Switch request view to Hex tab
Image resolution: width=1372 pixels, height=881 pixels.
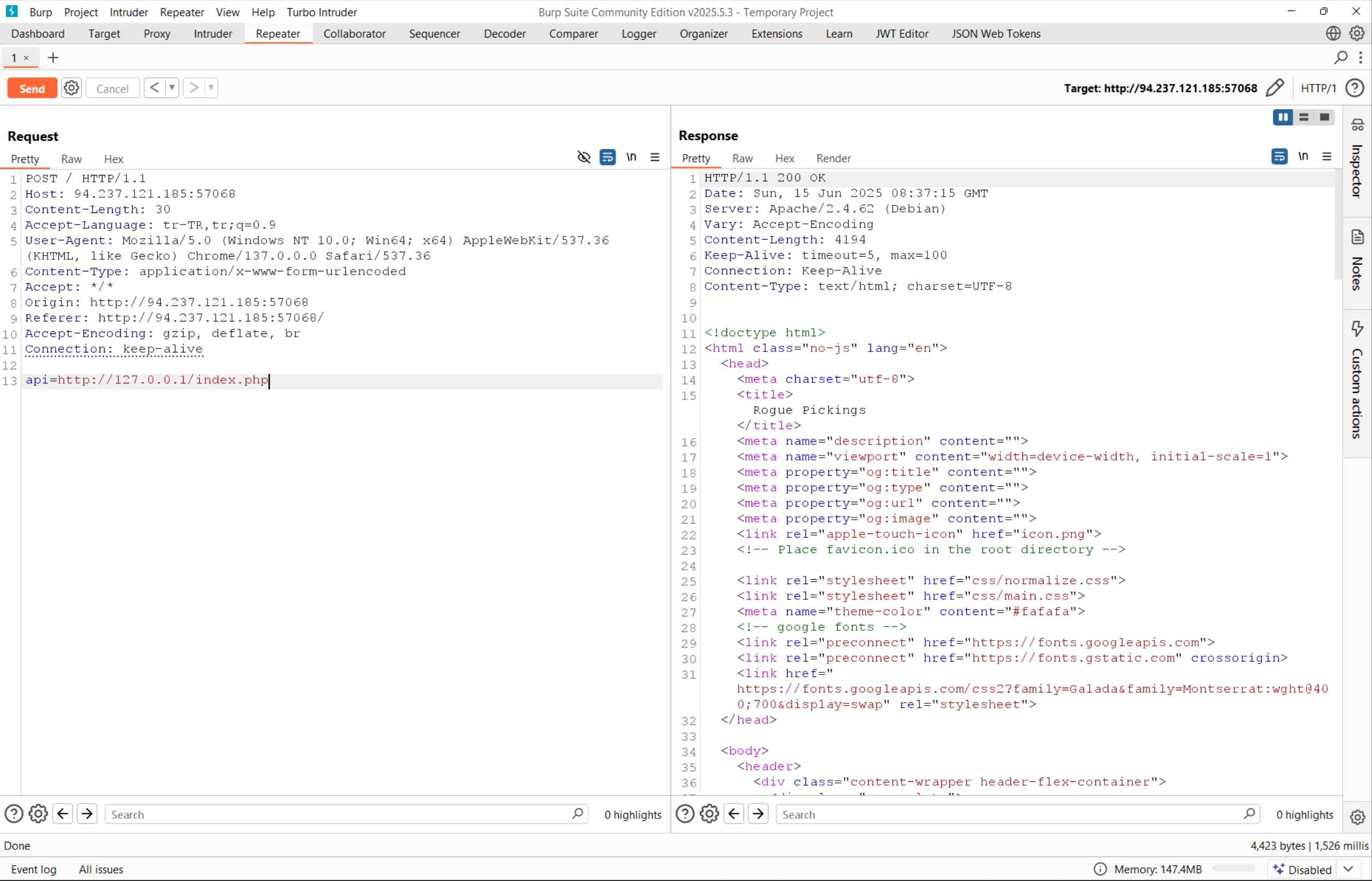tap(113, 159)
